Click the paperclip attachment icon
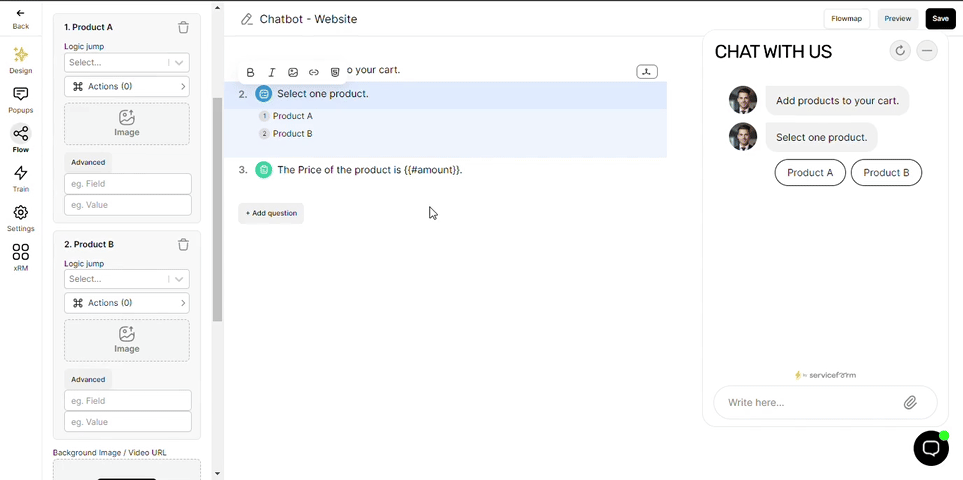This screenshot has height=480, width=963. click(x=910, y=403)
